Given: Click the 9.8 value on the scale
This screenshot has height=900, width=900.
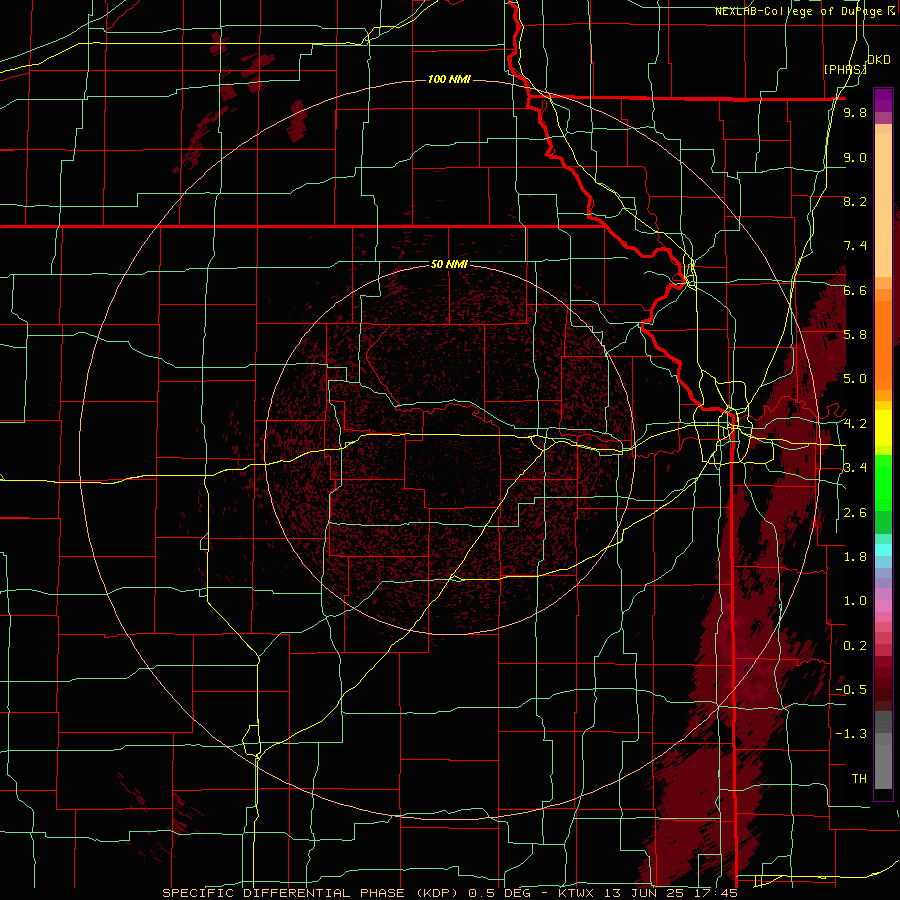Looking at the screenshot, I should (855, 112).
